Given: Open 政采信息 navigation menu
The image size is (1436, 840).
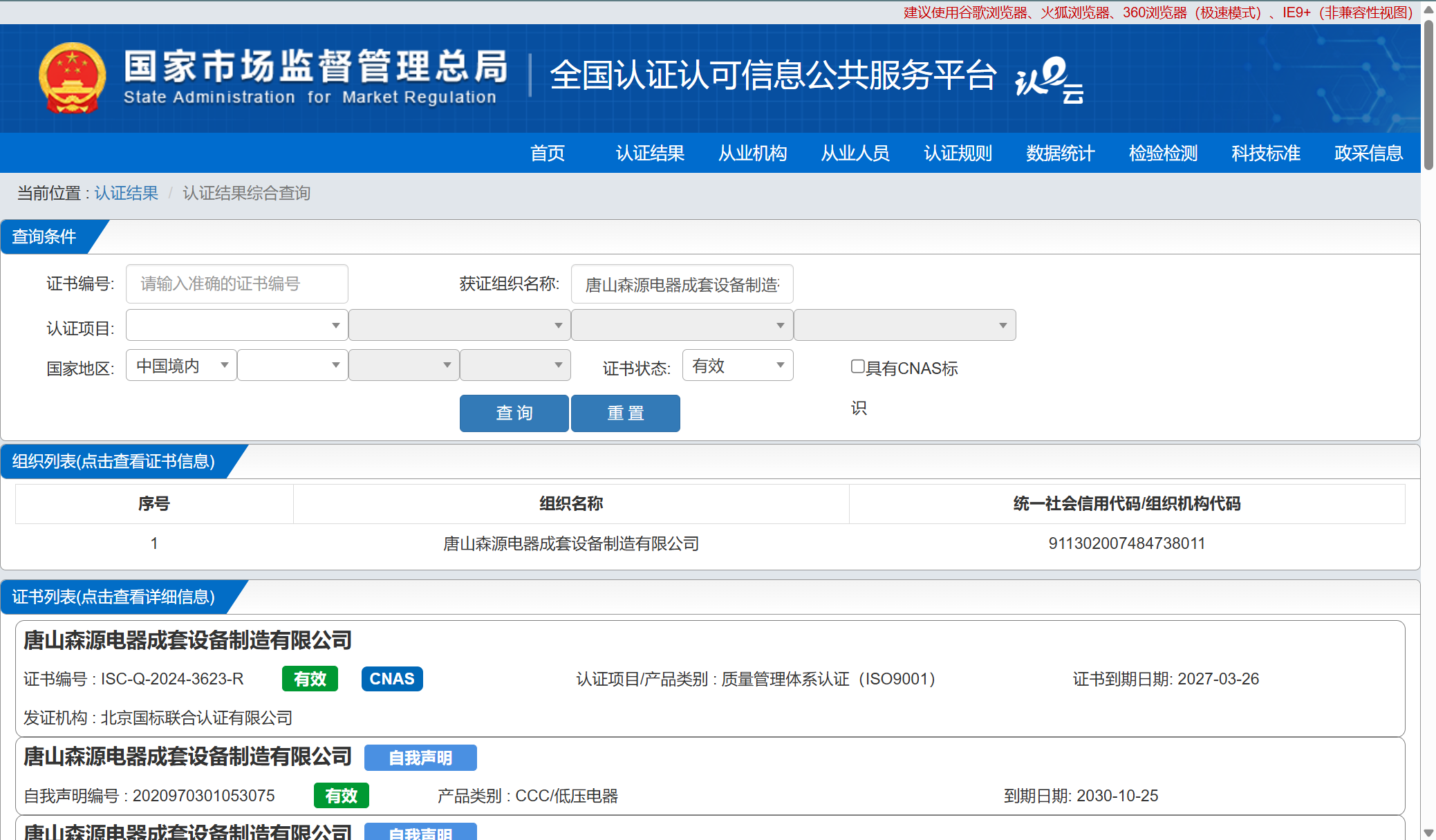Looking at the screenshot, I should (x=1369, y=153).
